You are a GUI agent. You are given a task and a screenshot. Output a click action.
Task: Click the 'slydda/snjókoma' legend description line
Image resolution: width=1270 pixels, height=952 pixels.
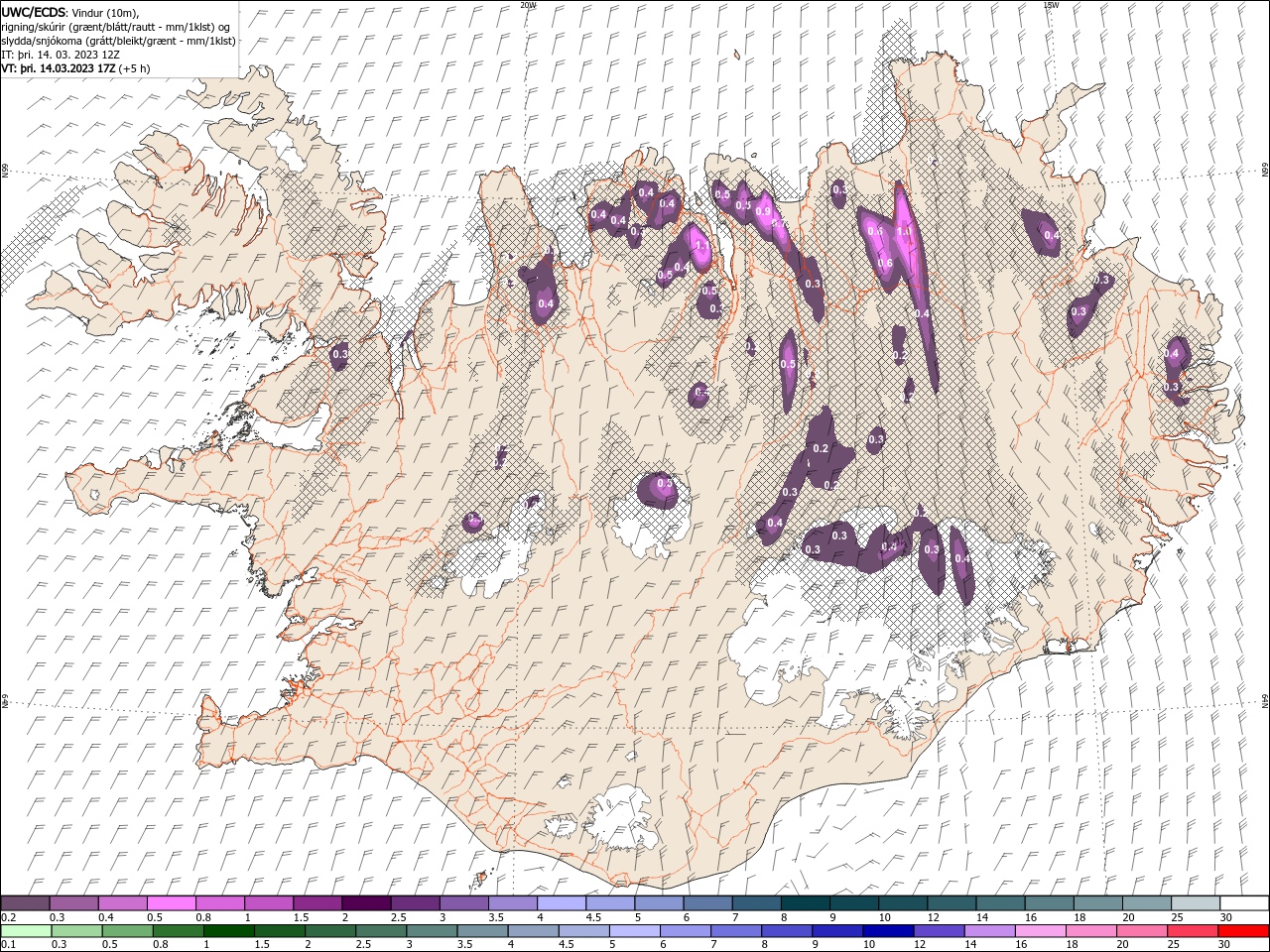point(118,41)
